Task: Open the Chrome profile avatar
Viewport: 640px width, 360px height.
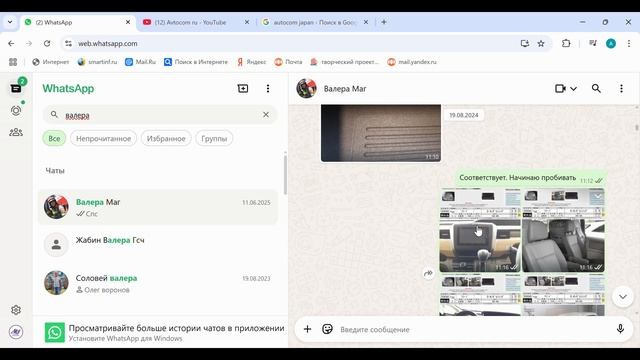Action: 611,44
